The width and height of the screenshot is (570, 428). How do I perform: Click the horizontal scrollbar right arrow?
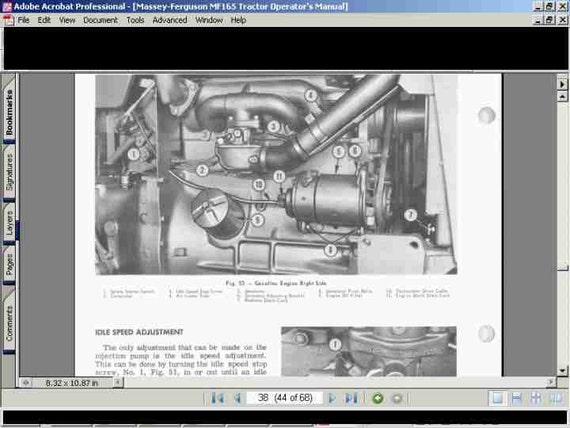coord(551,382)
